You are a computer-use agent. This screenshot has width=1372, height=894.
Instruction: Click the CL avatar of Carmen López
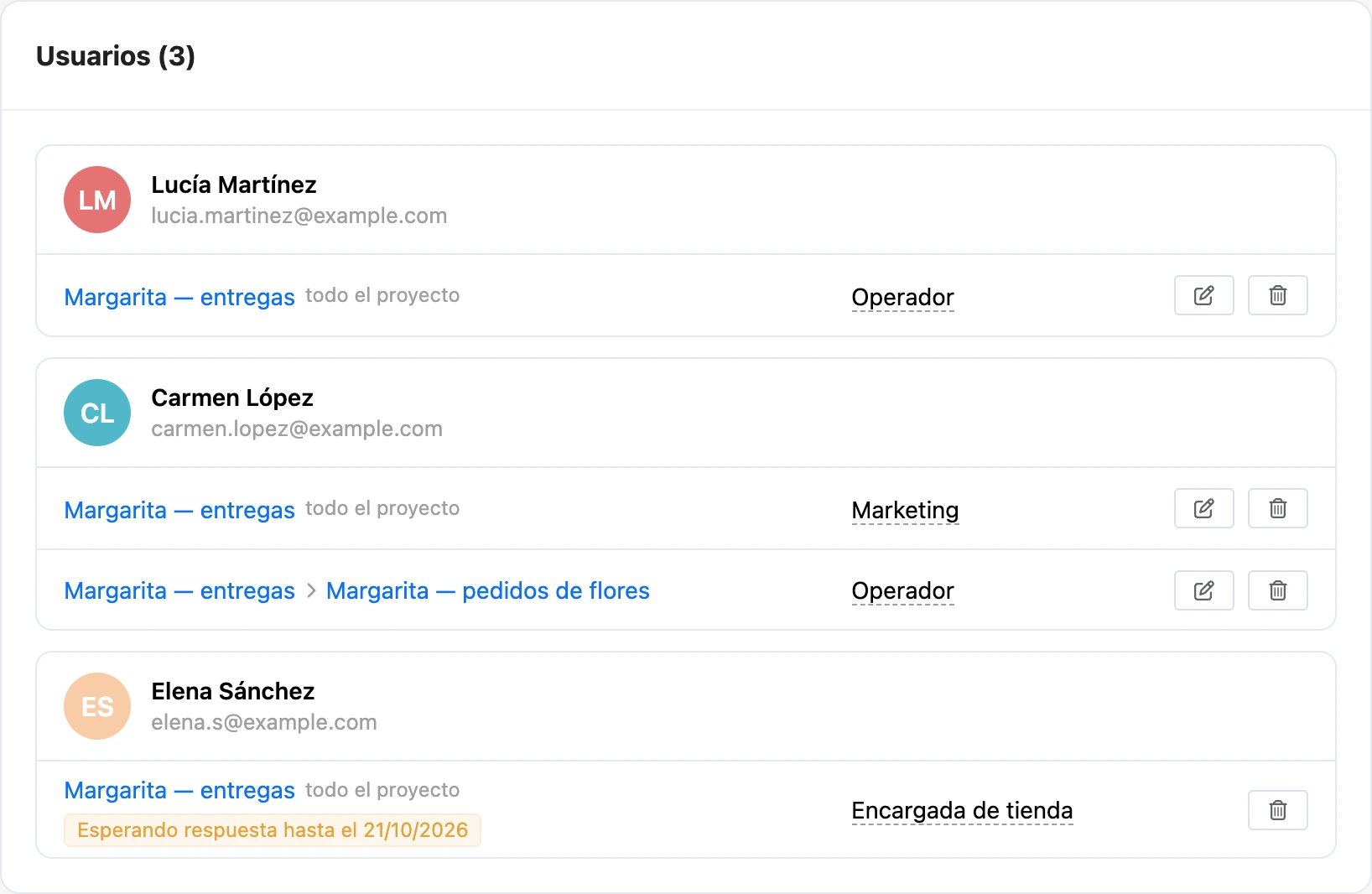97,413
